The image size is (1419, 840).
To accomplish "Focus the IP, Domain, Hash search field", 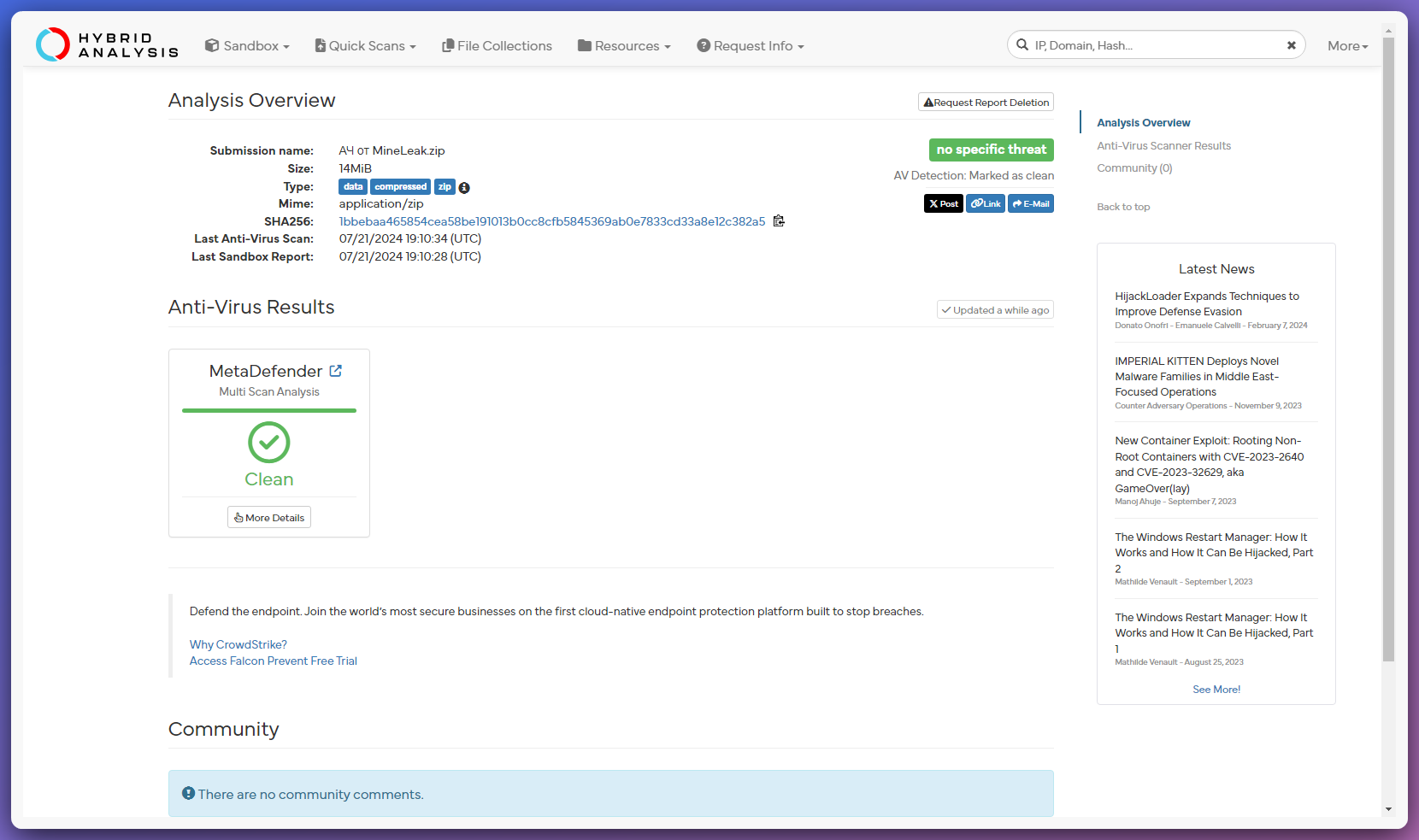I will point(1156,45).
